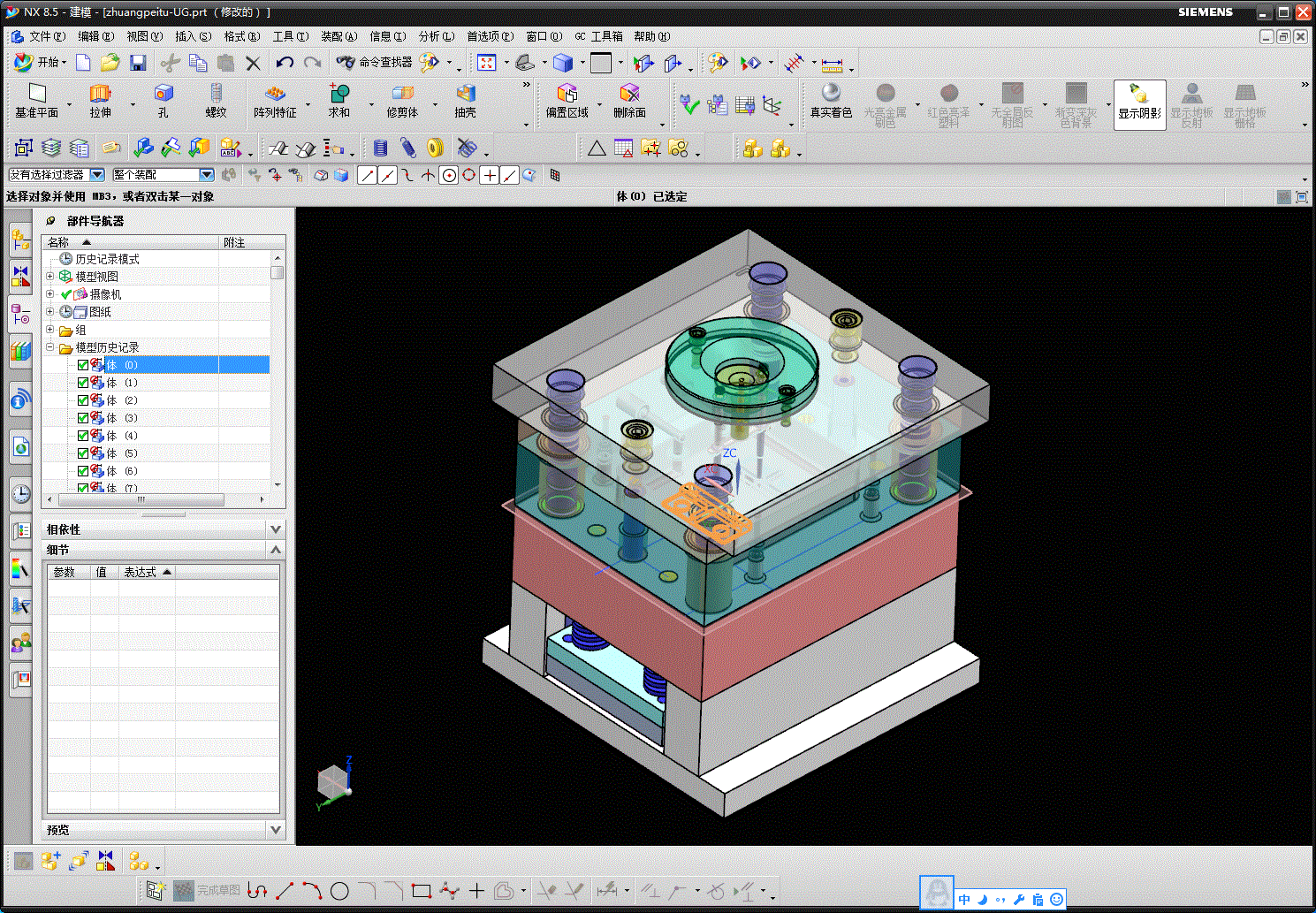
Task: Delete selection with the X icon
Action: coord(254,62)
